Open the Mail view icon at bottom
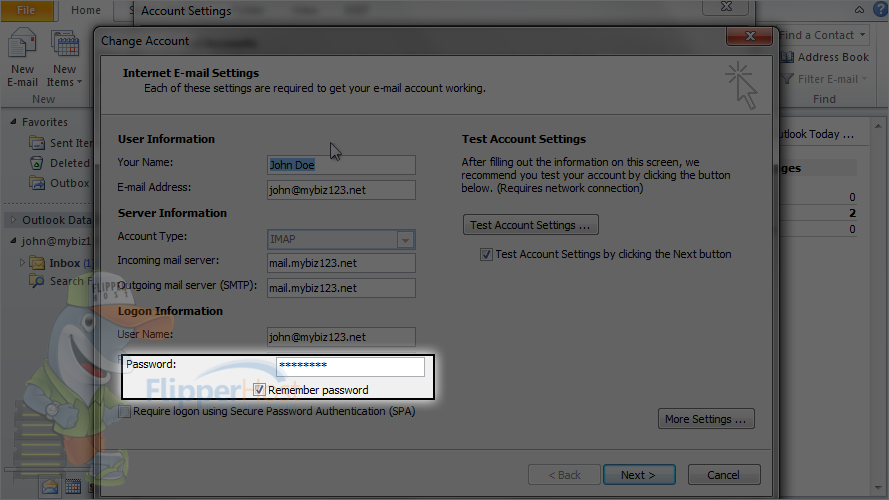The width and height of the screenshot is (889, 500). coord(50,487)
